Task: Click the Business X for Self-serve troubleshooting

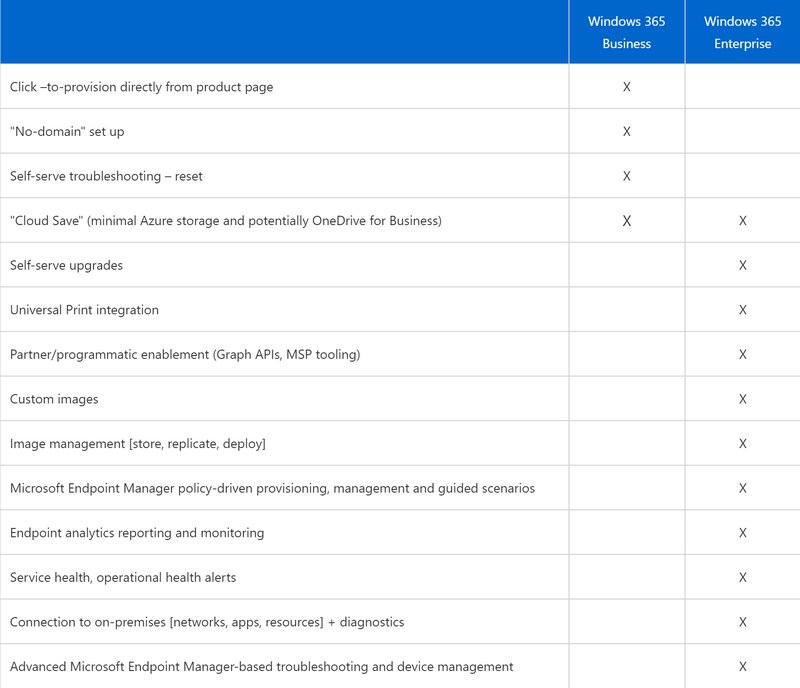Action: pyautogui.click(x=627, y=176)
